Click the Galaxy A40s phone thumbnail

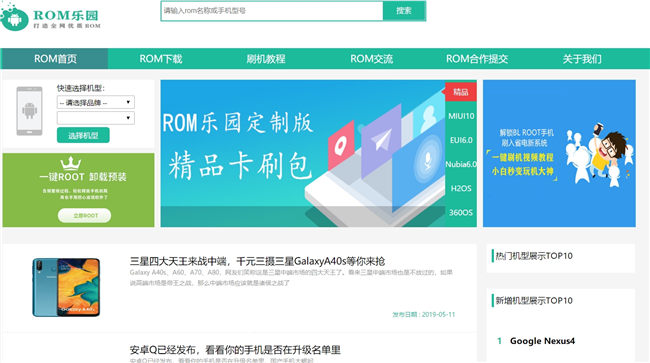[x=66, y=287]
